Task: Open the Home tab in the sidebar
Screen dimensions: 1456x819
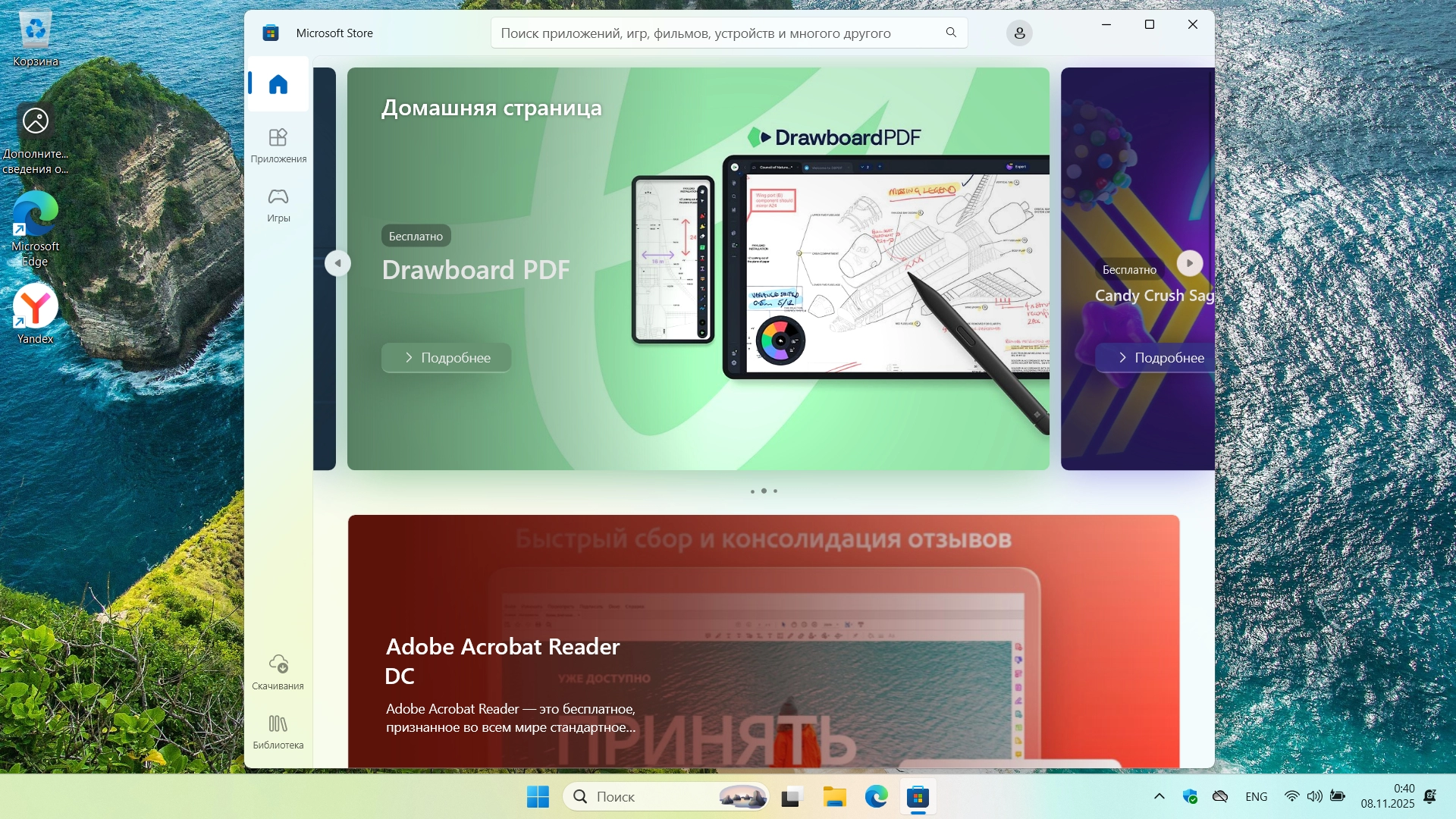Action: pos(278,84)
